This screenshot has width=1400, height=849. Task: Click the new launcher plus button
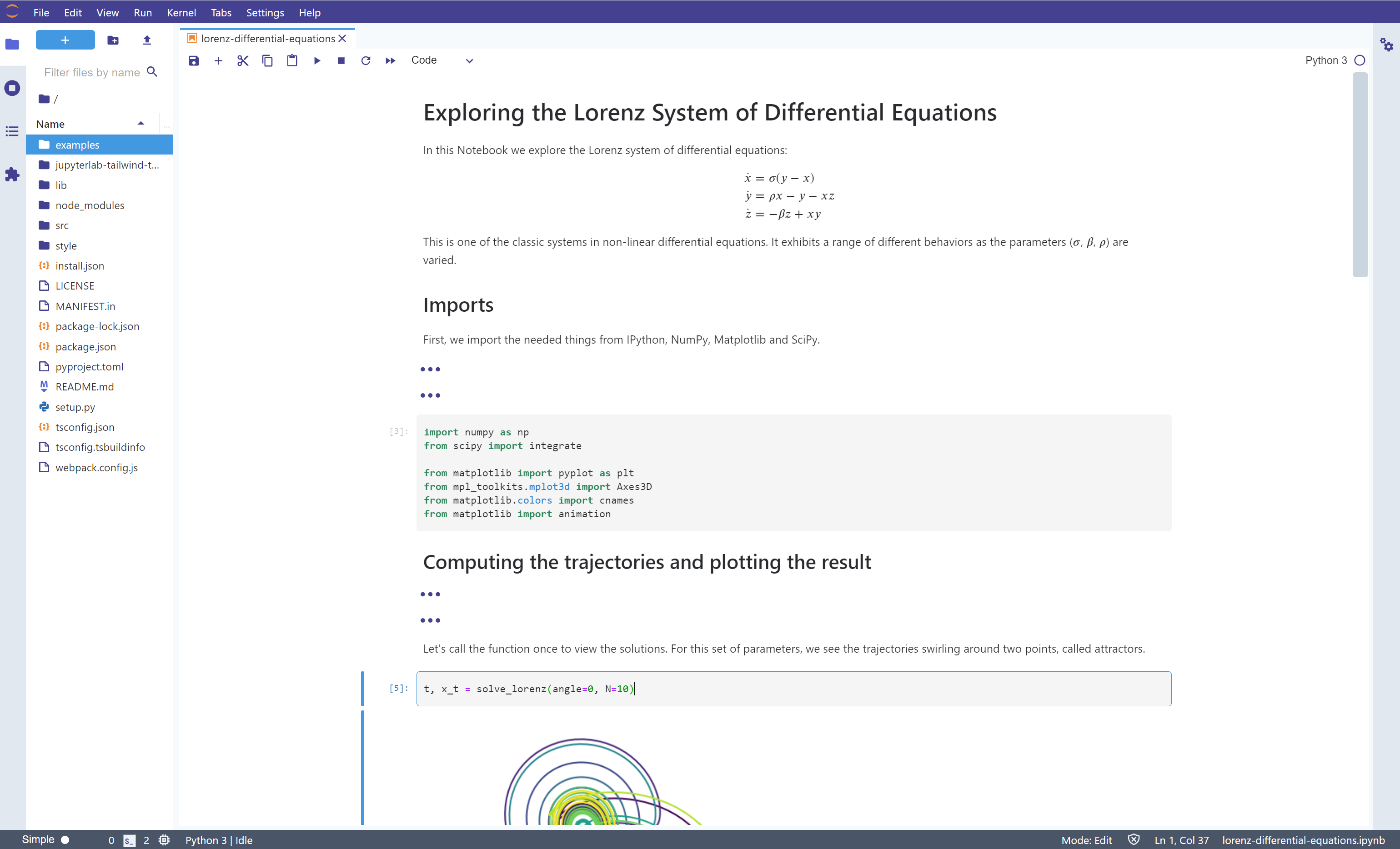point(65,40)
